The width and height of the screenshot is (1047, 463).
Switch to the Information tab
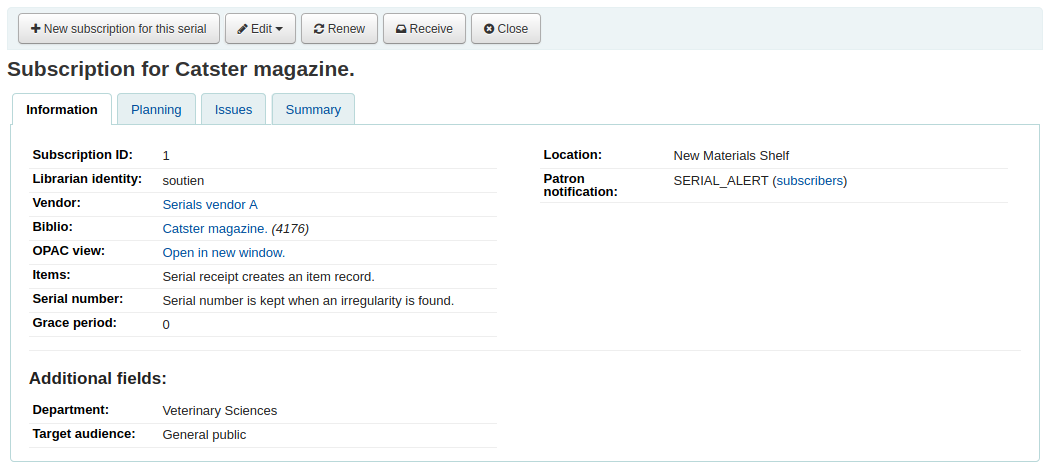pos(62,110)
